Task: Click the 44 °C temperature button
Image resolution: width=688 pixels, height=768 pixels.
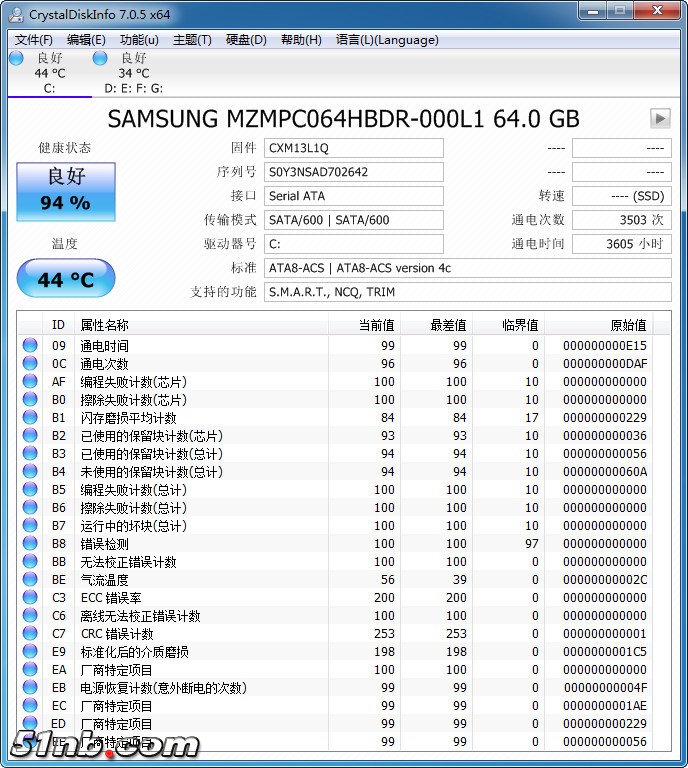Action: [66, 279]
